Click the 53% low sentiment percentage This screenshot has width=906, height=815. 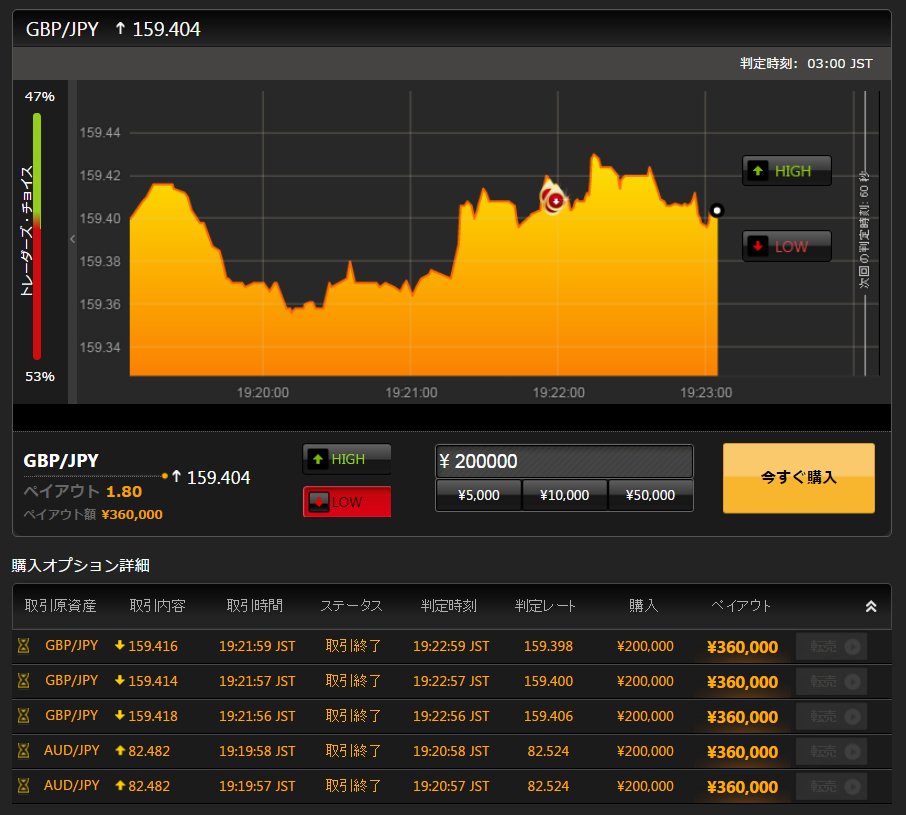point(40,377)
